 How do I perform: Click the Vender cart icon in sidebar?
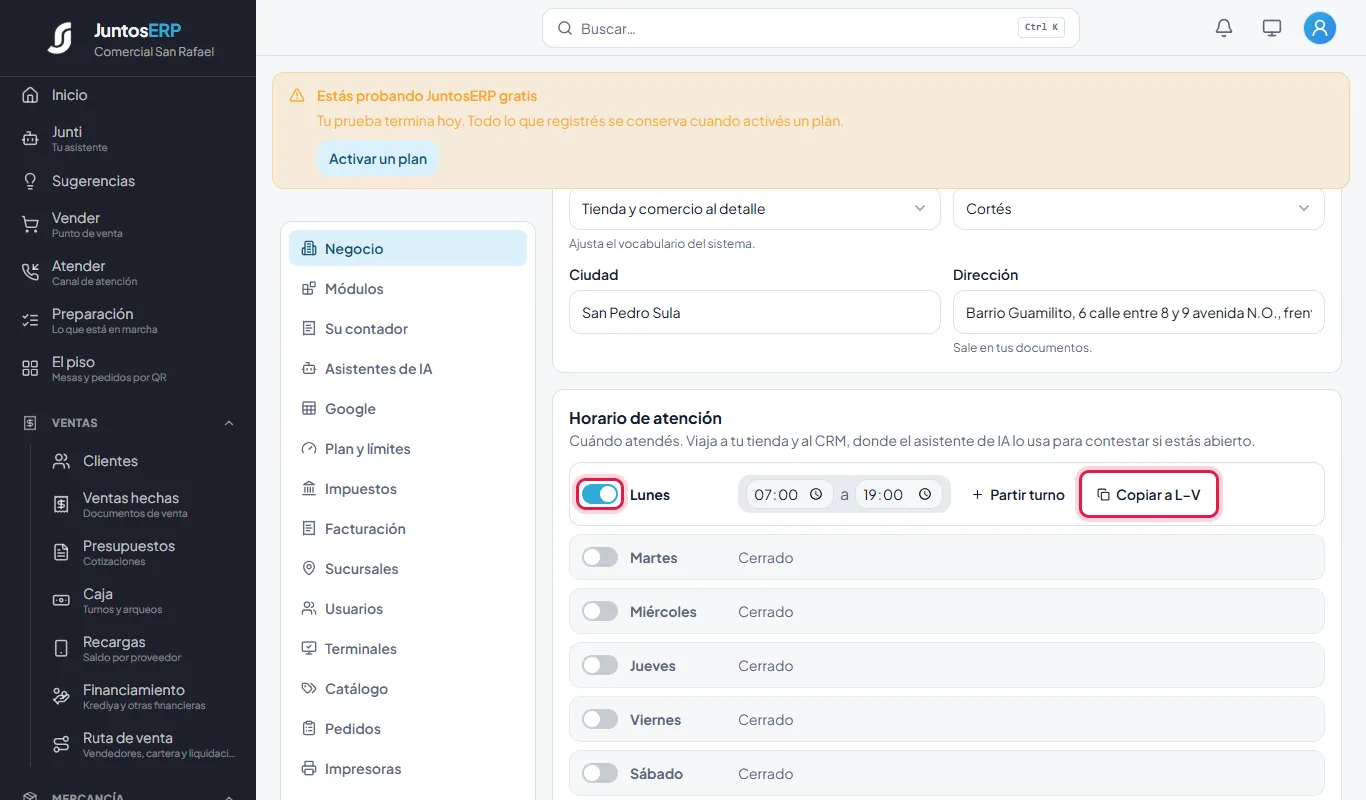(30, 224)
